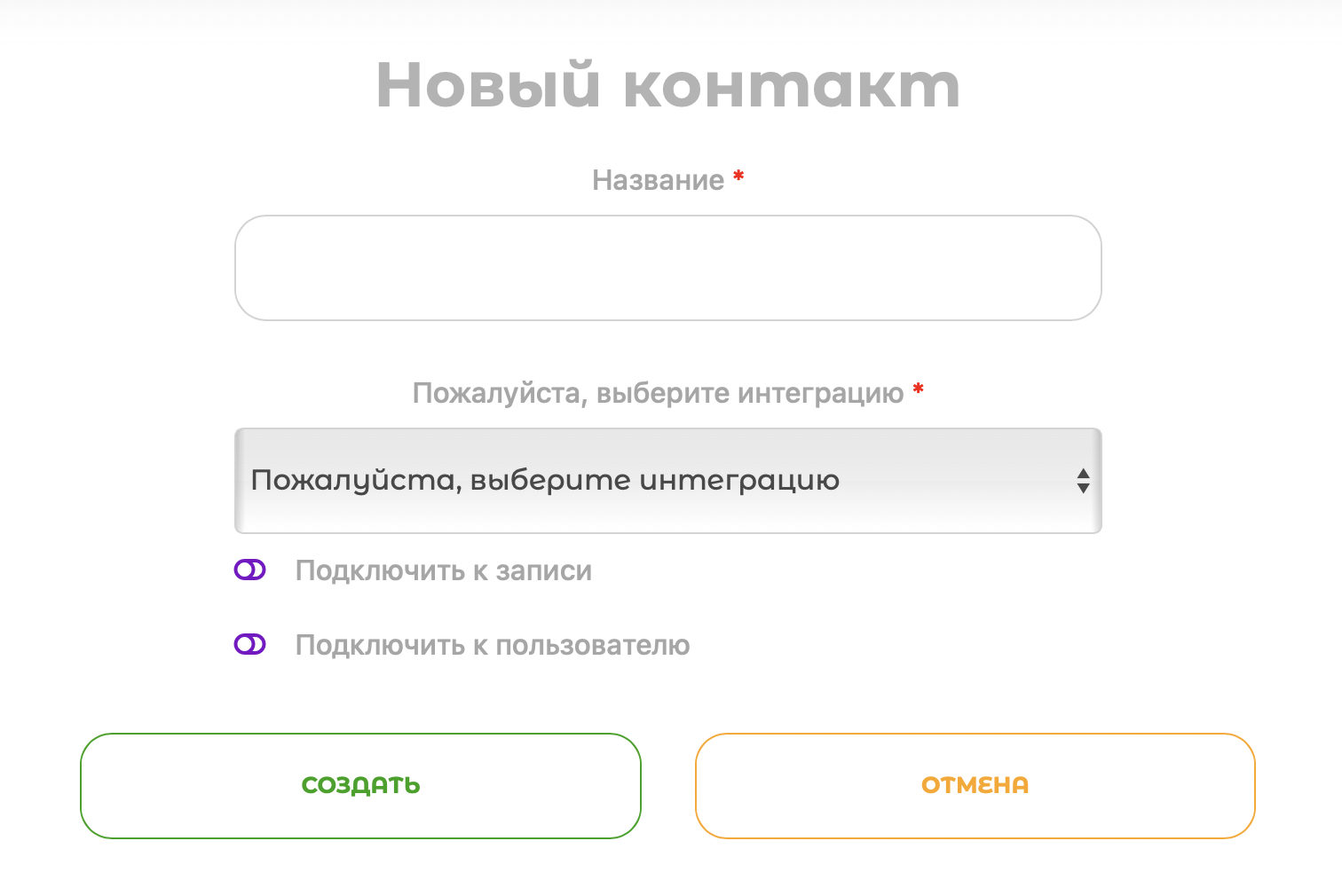Viewport: 1342px width, 896px height.
Task: Click the 'Подключить к пользователю' label text
Action: (x=493, y=645)
